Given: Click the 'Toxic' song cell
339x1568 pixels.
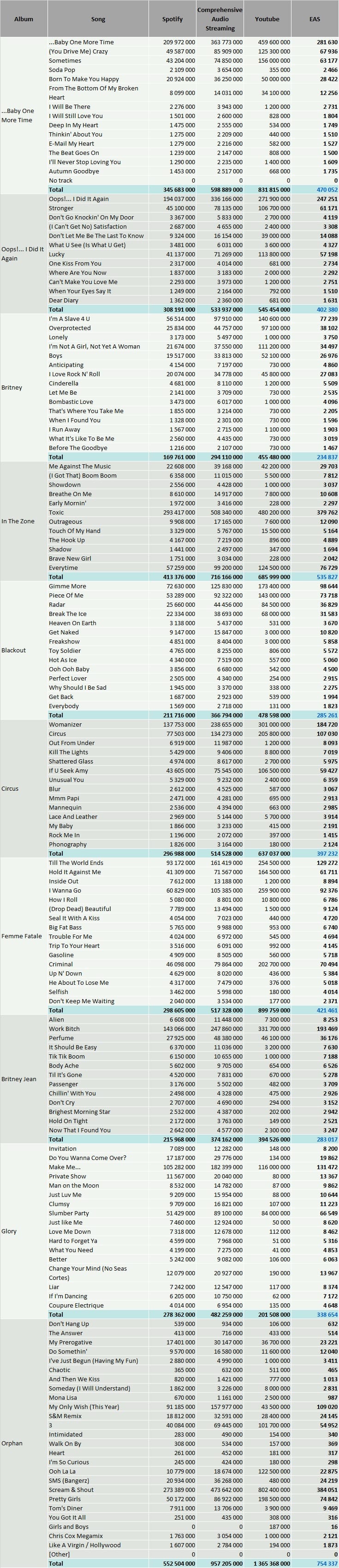Looking at the screenshot, I should pos(98,513).
